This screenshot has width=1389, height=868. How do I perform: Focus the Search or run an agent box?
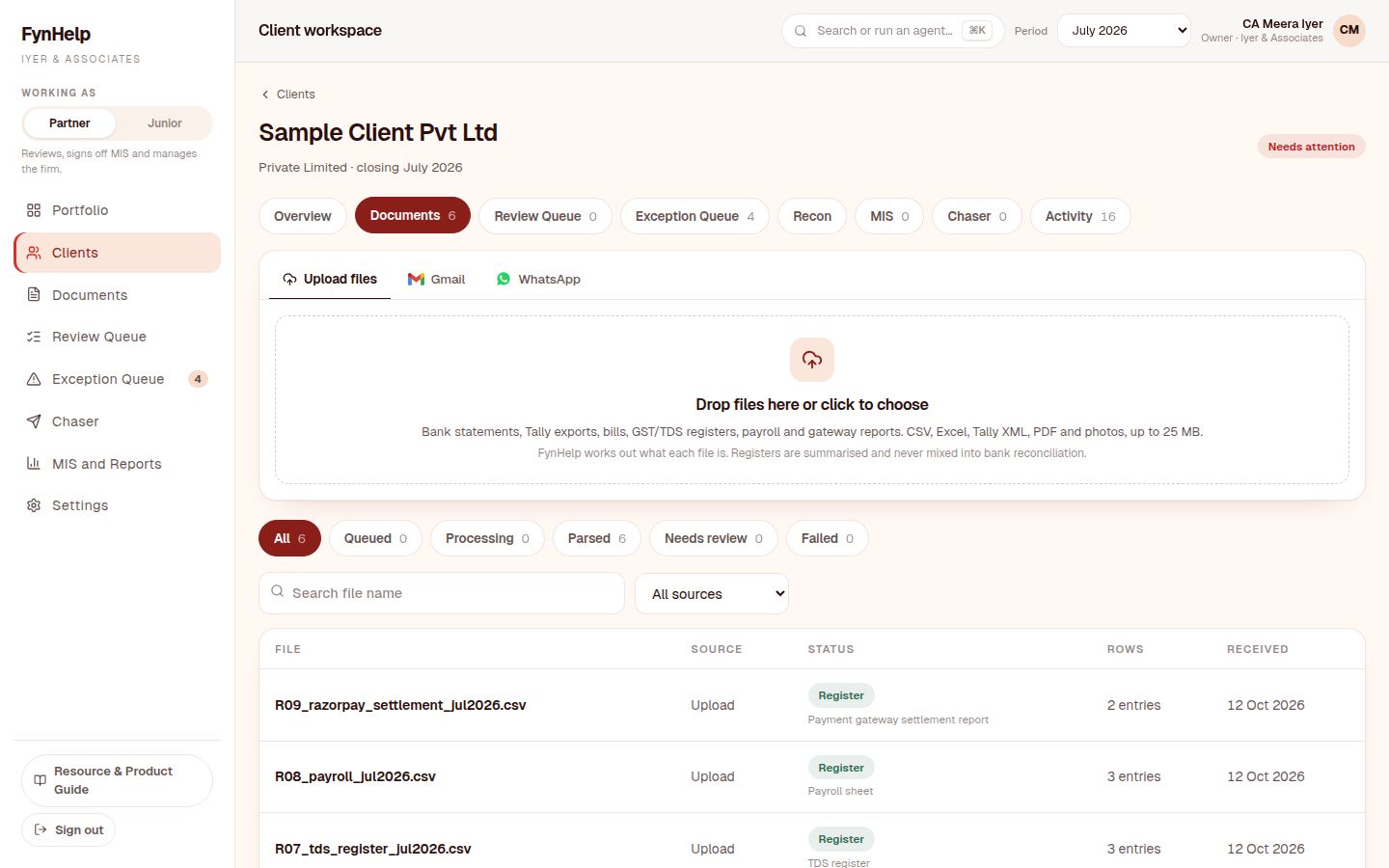pos(893,31)
